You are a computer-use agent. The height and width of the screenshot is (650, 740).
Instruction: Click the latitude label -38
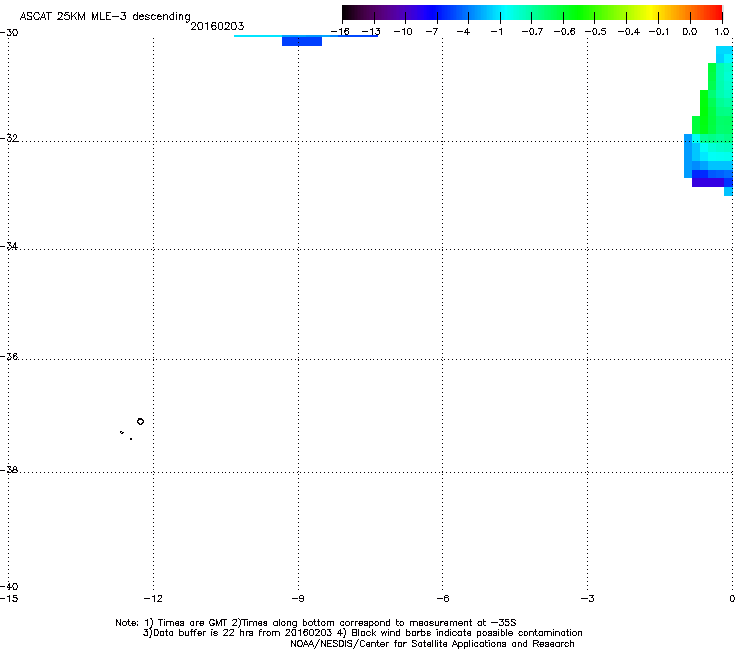(9, 470)
